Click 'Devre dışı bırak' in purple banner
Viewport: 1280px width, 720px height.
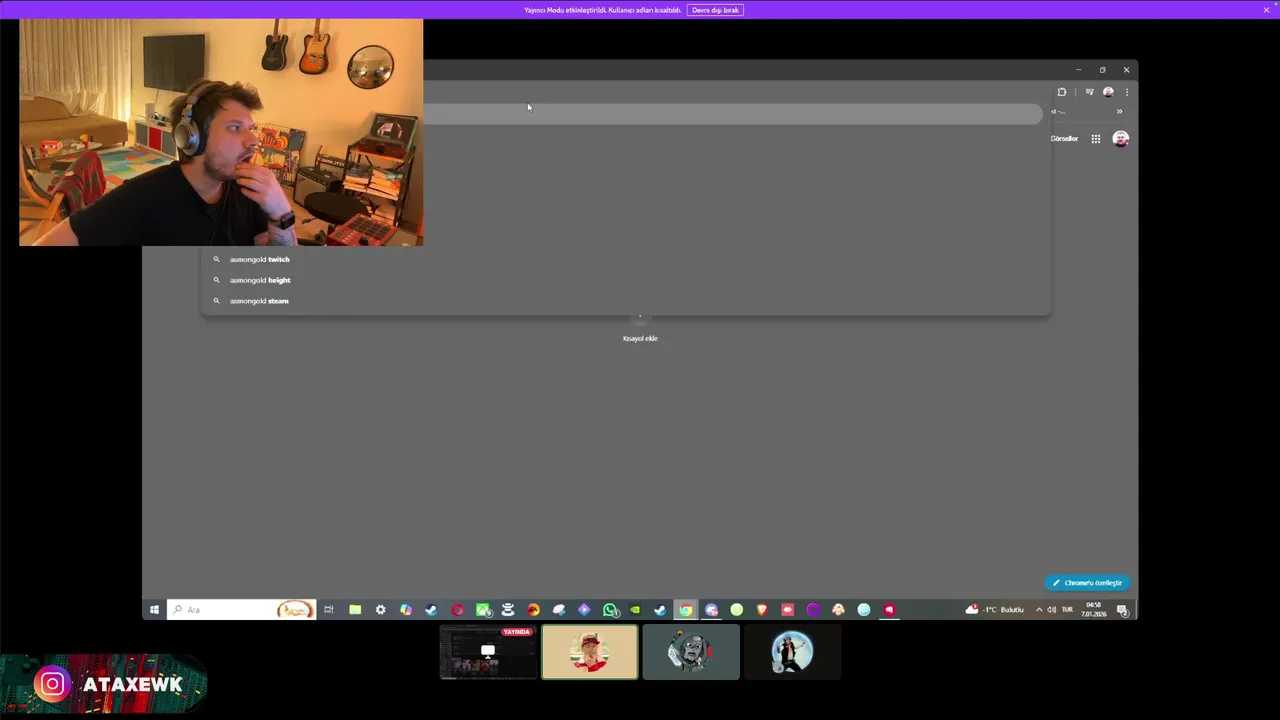pyautogui.click(x=715, y=10)
